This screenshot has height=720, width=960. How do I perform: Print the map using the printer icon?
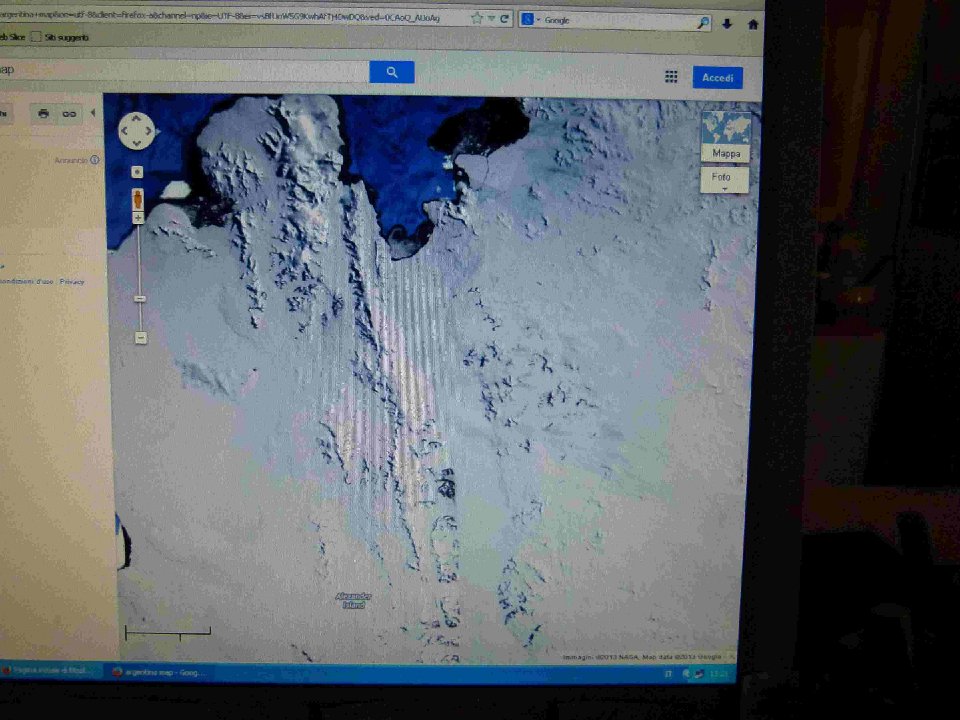(x=43, y=114)
